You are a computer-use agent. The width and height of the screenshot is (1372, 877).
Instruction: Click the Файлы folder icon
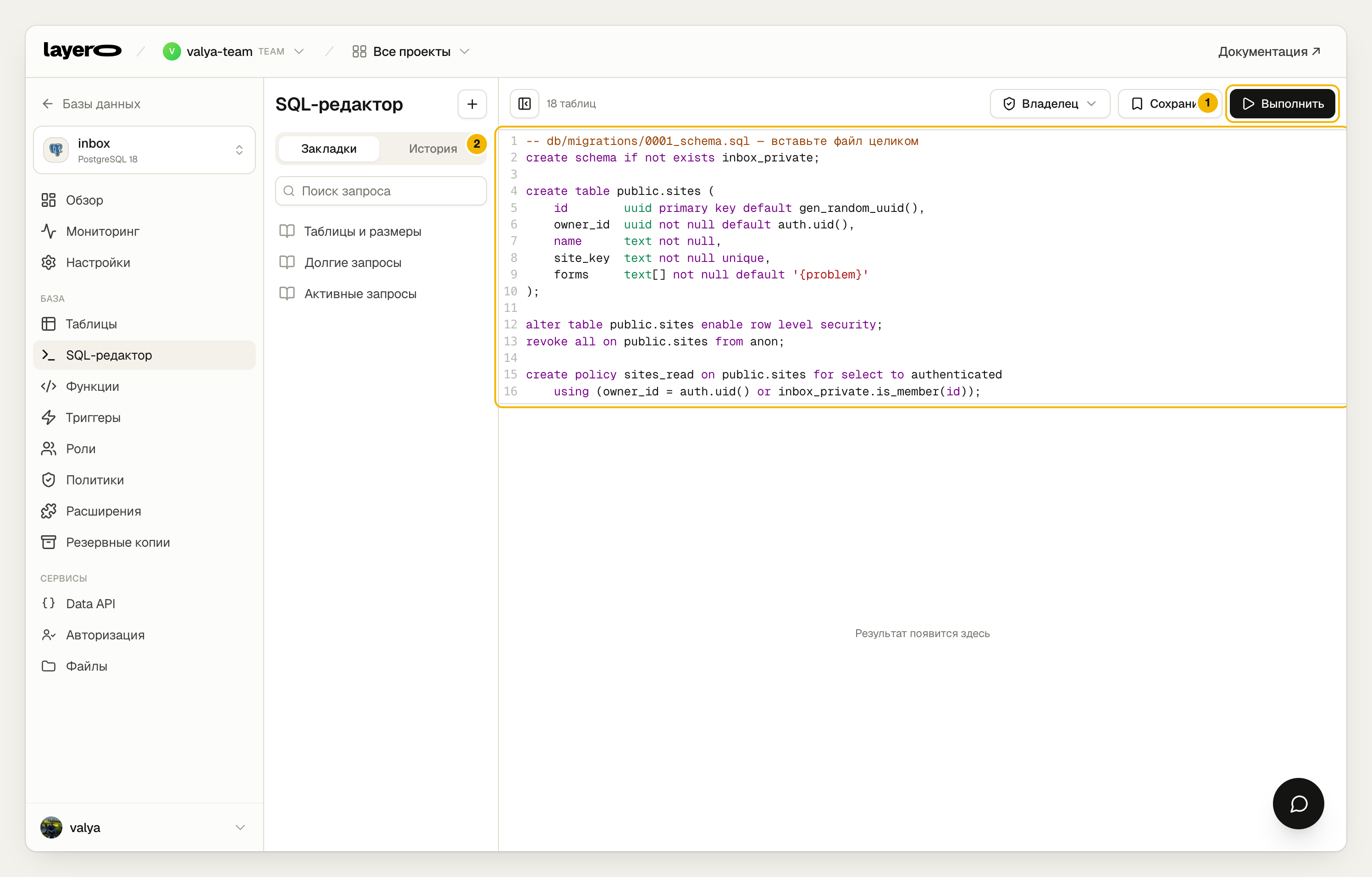(x=49, y=666)
